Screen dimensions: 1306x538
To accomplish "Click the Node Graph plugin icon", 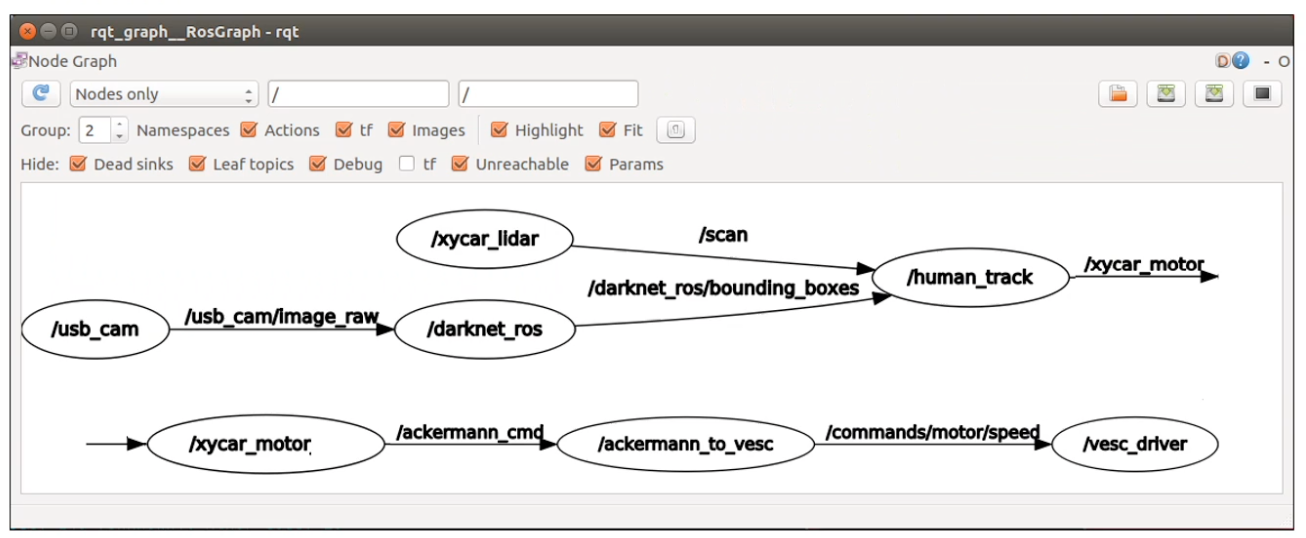I will point(19,61).
